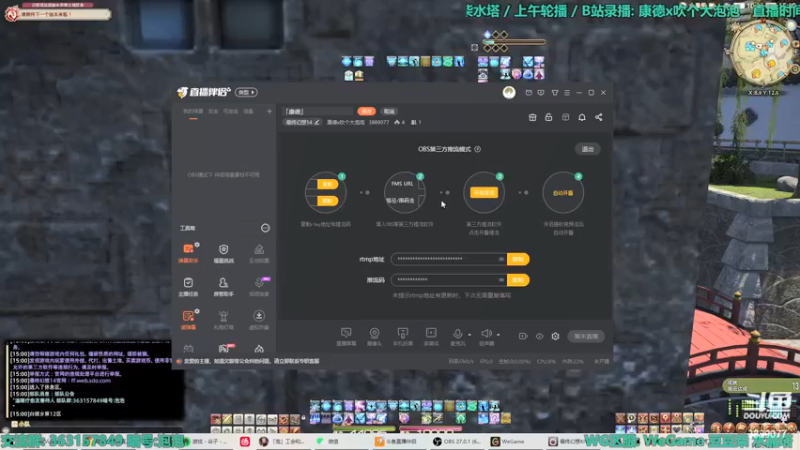Click the auto-start text in step 4 circle

[563, 193]
